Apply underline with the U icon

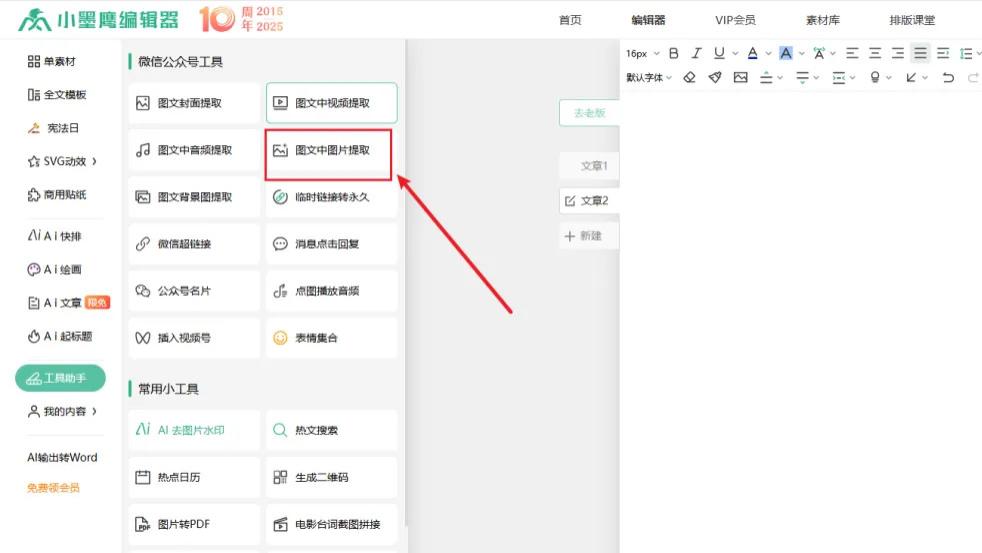[x=719, y=53]
